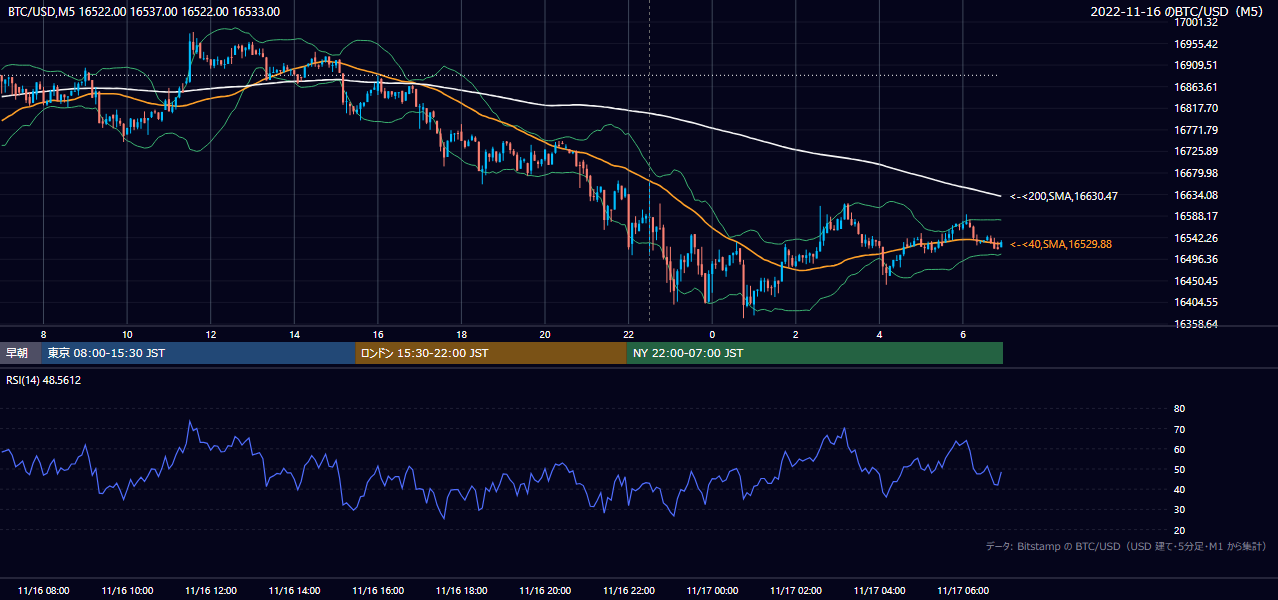Click the 11/17 00:00 date axis label
The height and width of the screenshot is (600, 1278).
click(712, 591)
